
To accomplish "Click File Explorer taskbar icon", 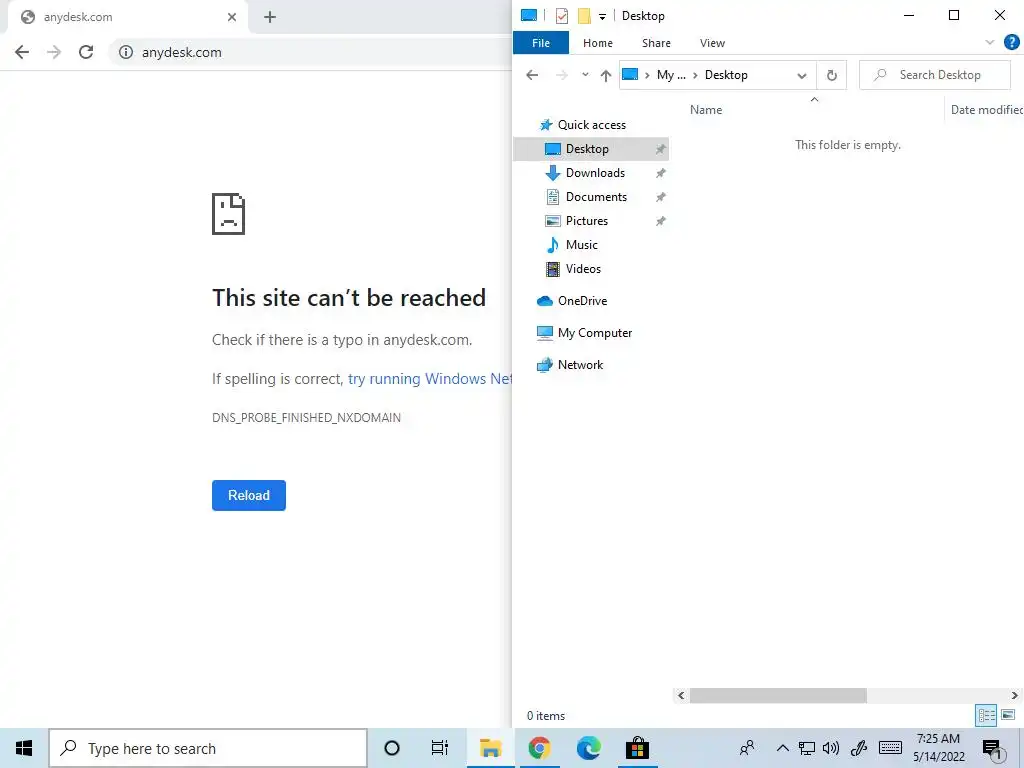I will click(490, 748).
